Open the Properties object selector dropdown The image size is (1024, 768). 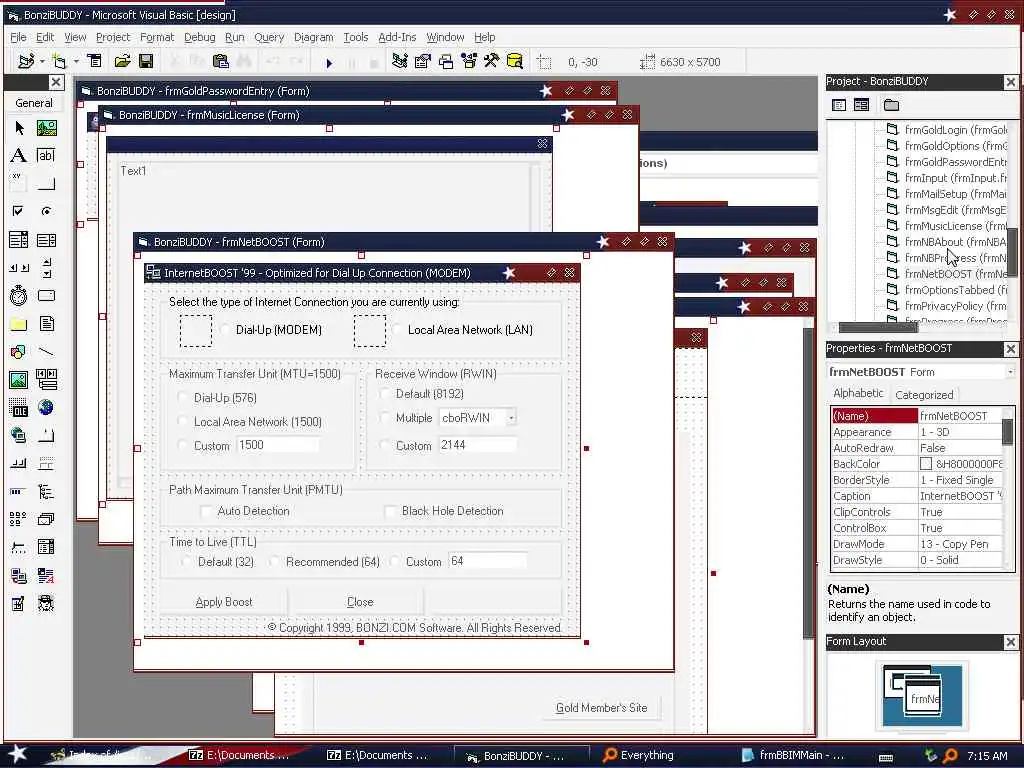pos(1010,372)
